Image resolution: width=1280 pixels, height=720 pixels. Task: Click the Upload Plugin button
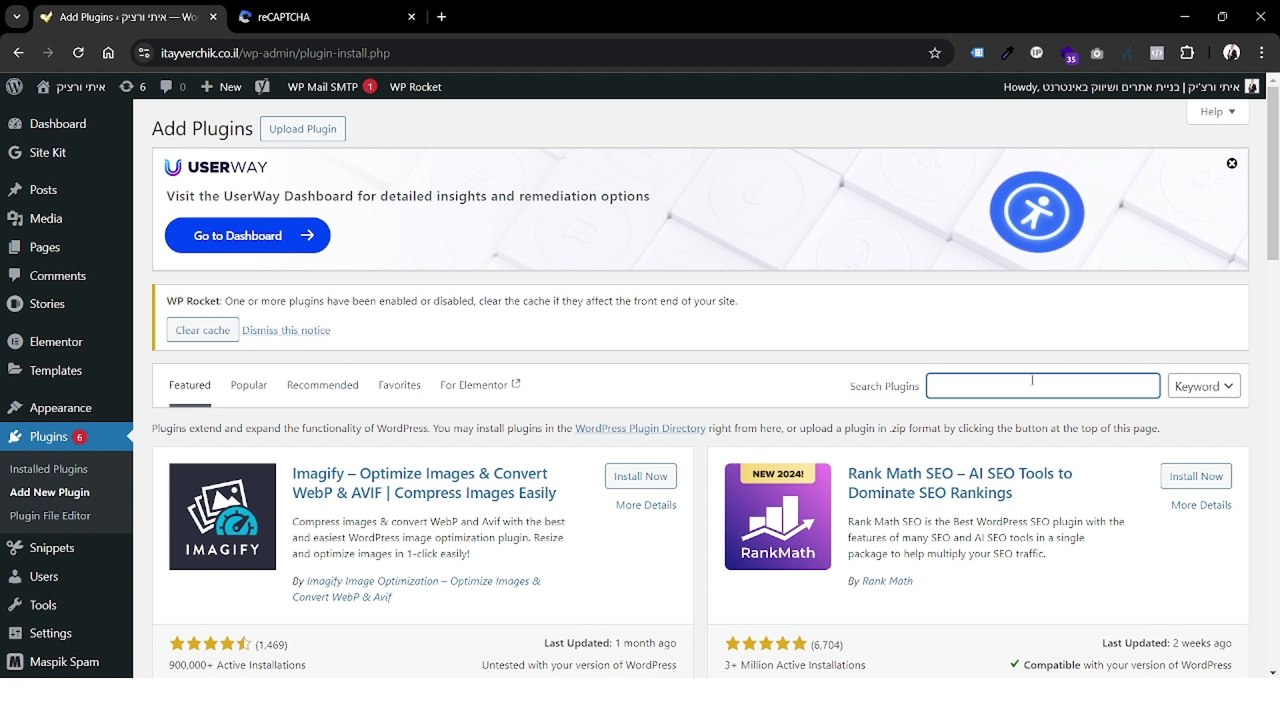click(302, 129)
